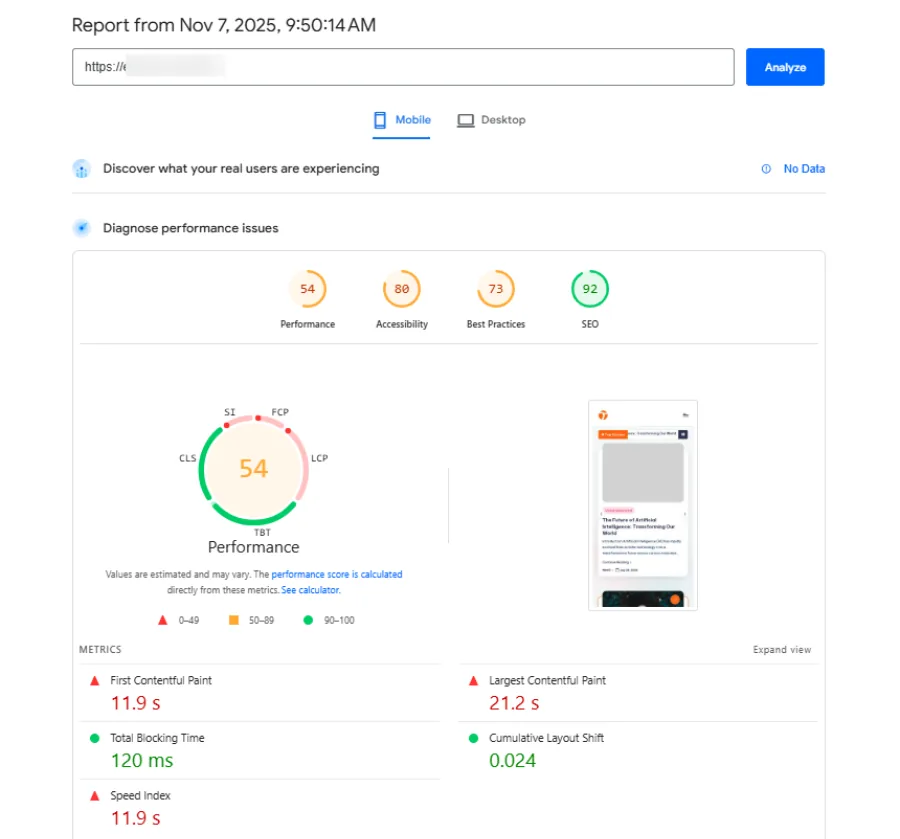
Task: Select the Desktop monitor icon
Action: tap(465, 119)
